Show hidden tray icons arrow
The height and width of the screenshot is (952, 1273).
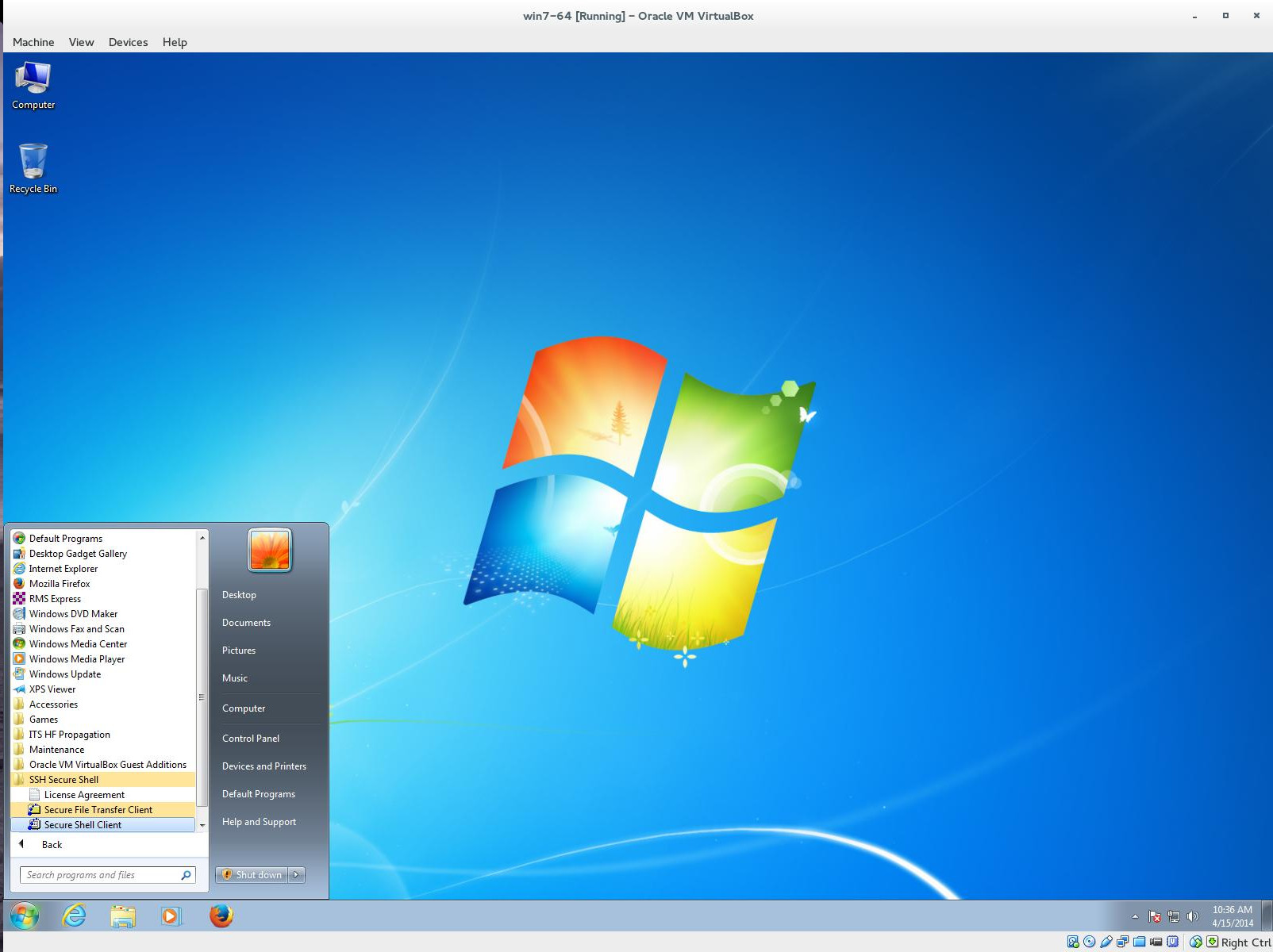(x=1135, y=916)
